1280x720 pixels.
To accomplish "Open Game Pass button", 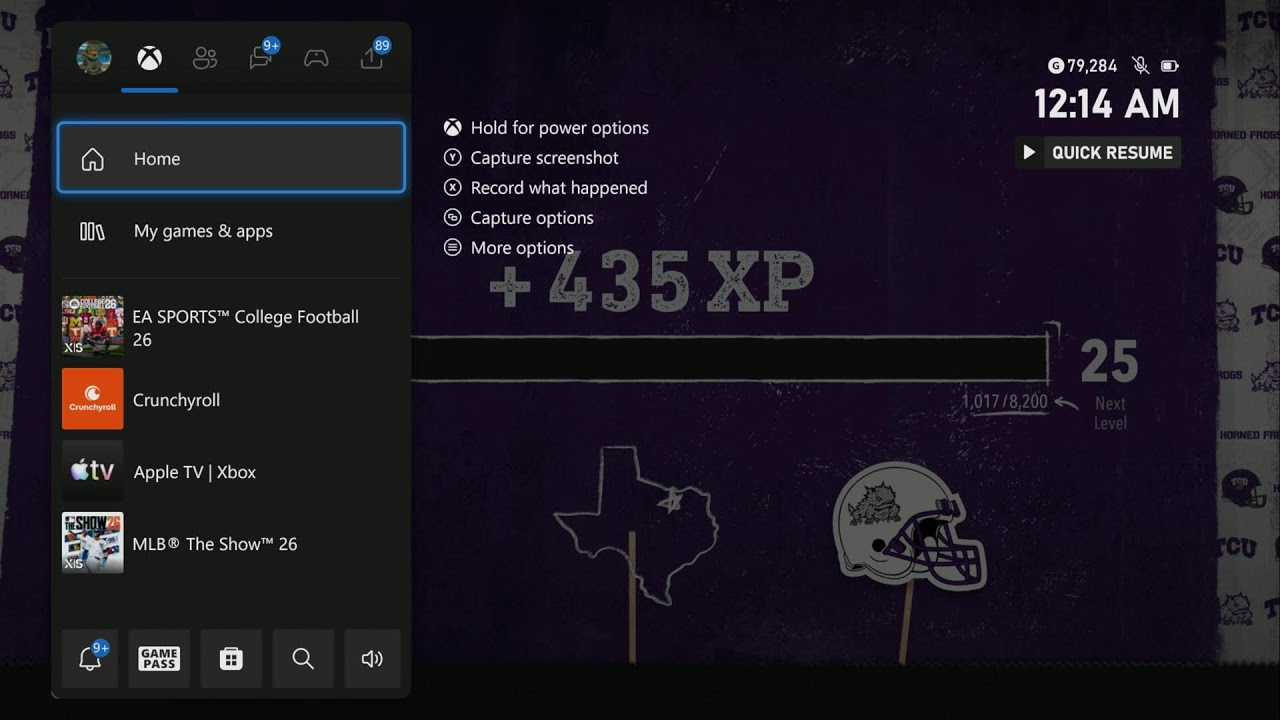I will [159, 658].
